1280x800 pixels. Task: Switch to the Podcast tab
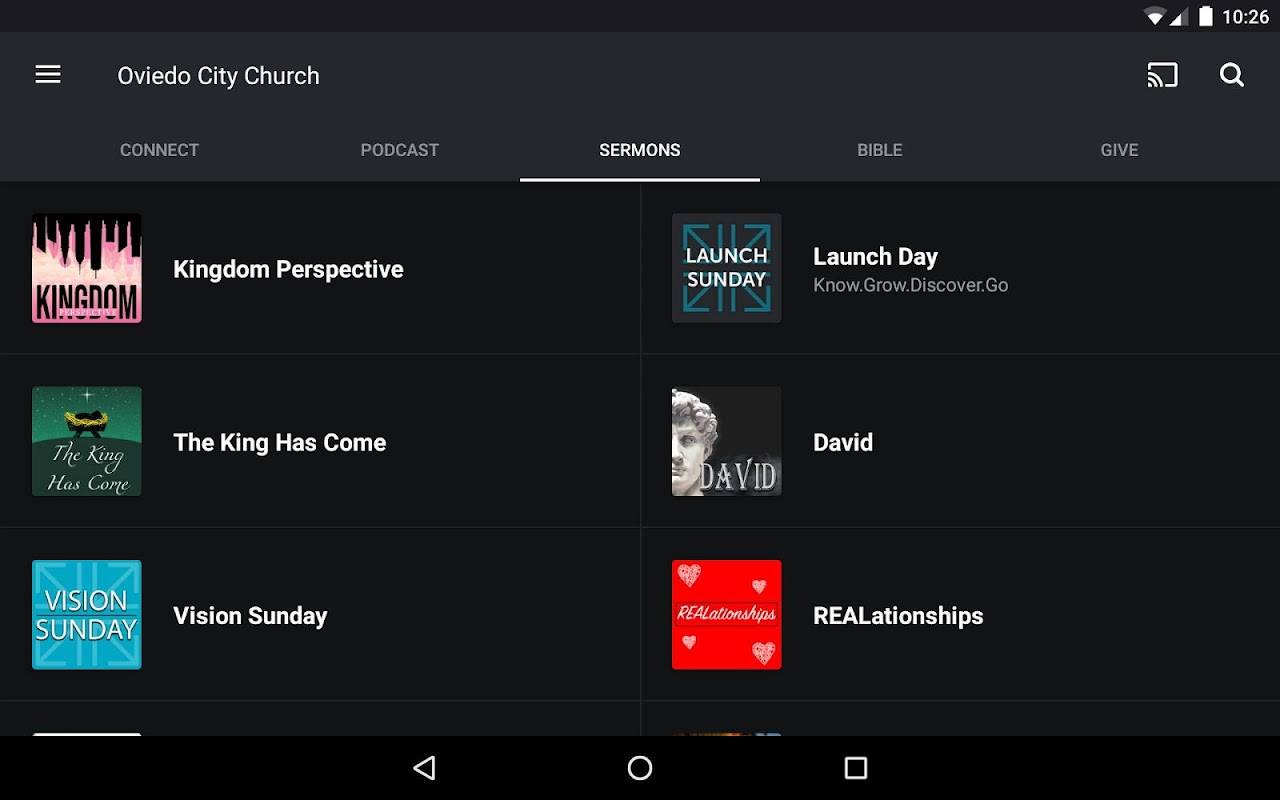[x=400, y=150]
